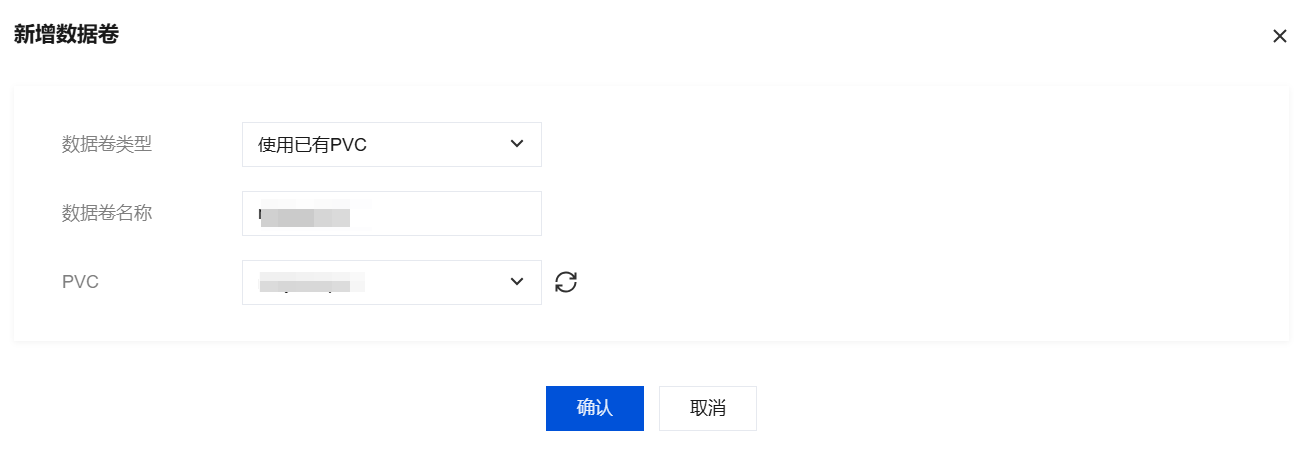The image size is (1295, 456).
Task: Click the 数据卷名称 label
Action: pos(107,213)
